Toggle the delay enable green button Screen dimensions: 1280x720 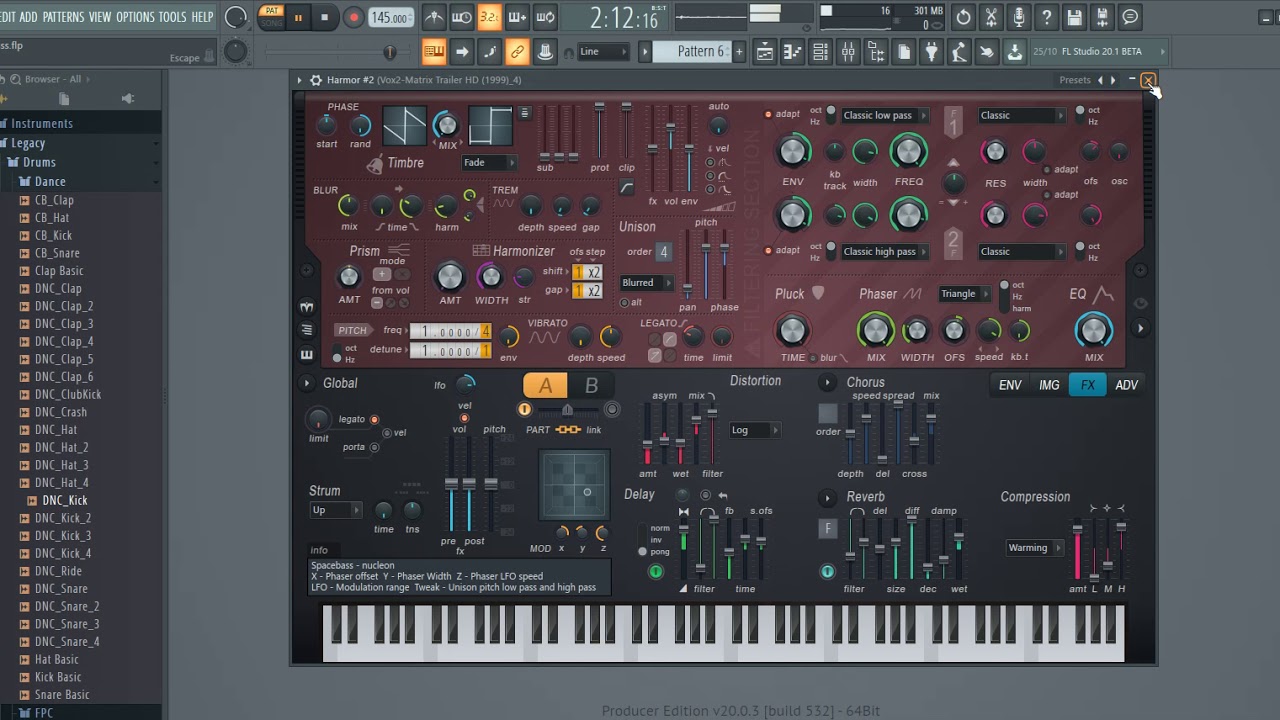point(655,572)
